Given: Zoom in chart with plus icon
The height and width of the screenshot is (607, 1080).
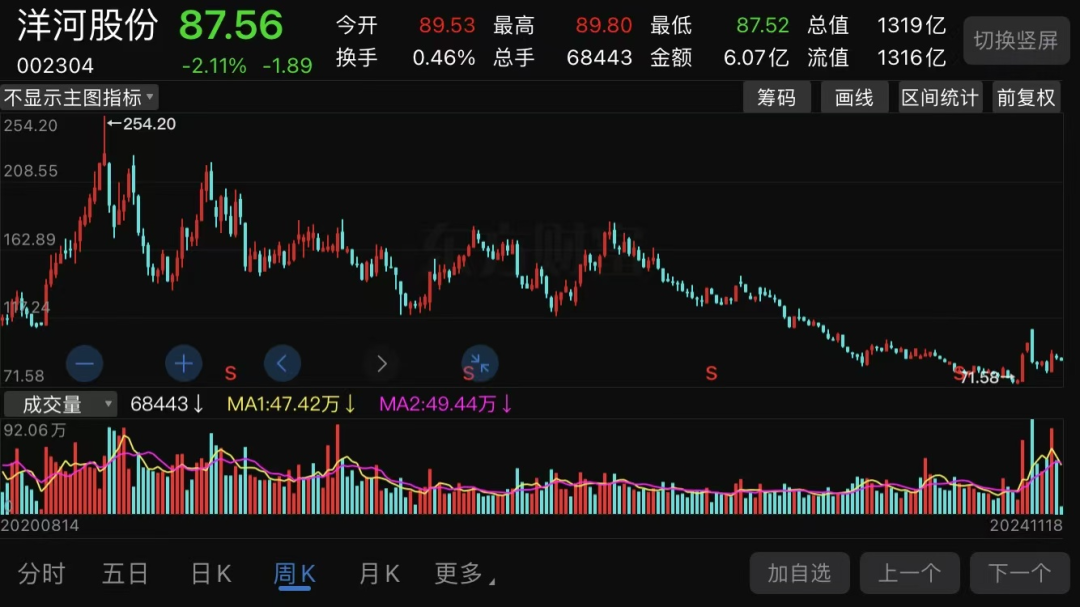Looking at the screenshot, I should click(x=183, y=363).
